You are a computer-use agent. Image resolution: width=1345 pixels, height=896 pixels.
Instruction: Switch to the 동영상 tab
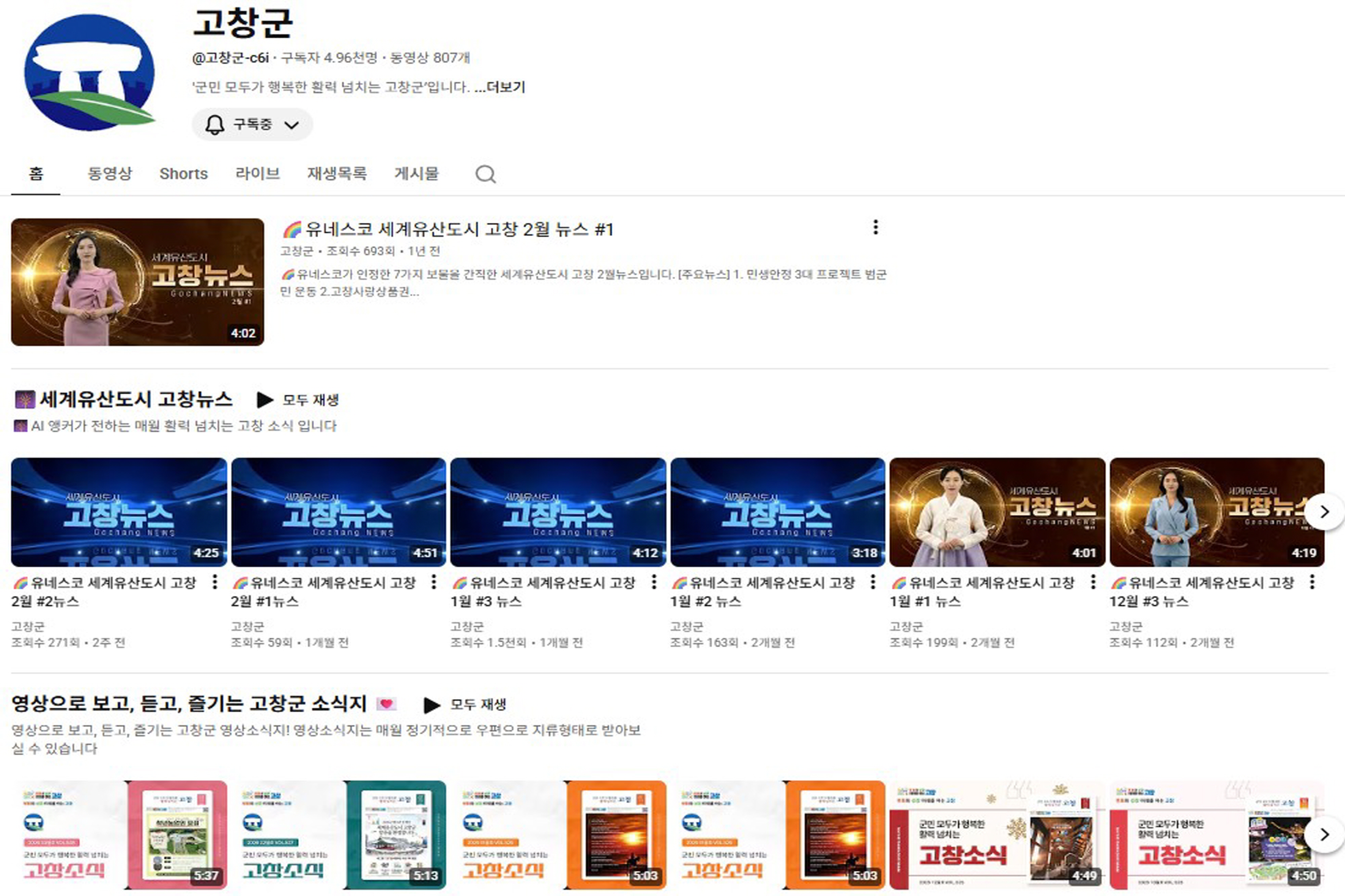coord(109,174)
